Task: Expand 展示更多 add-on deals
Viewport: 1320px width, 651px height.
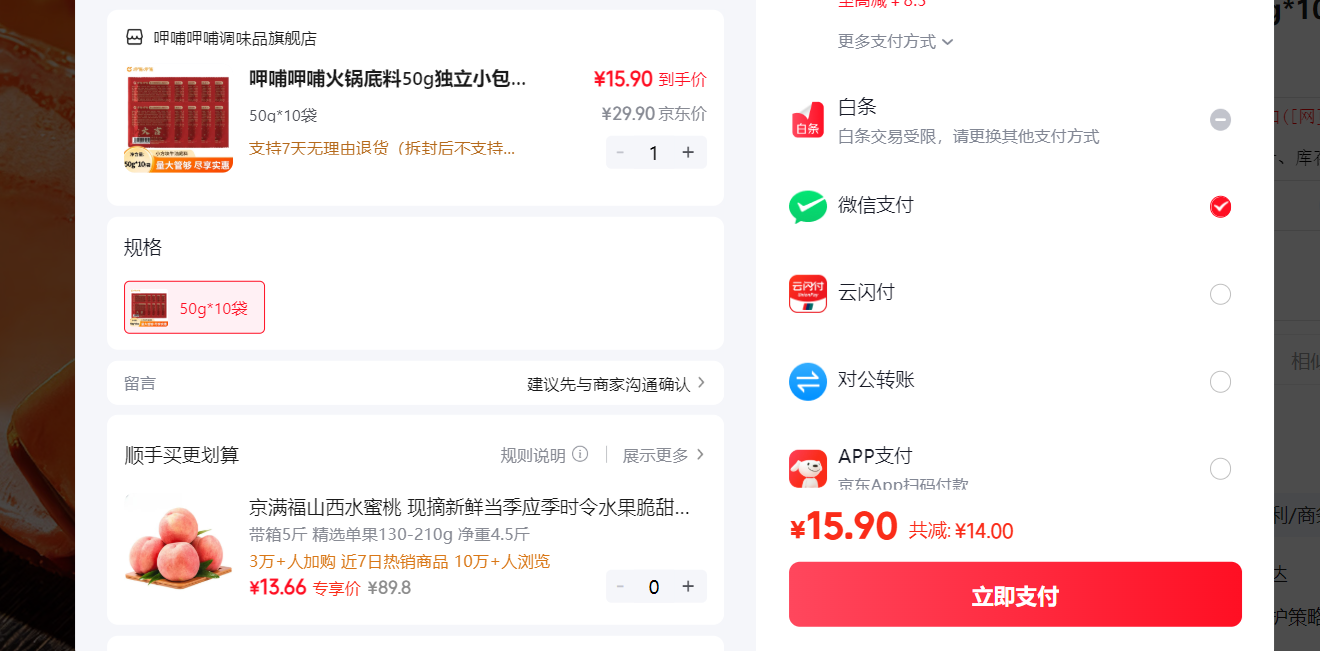Action: [x=664, y=455]
